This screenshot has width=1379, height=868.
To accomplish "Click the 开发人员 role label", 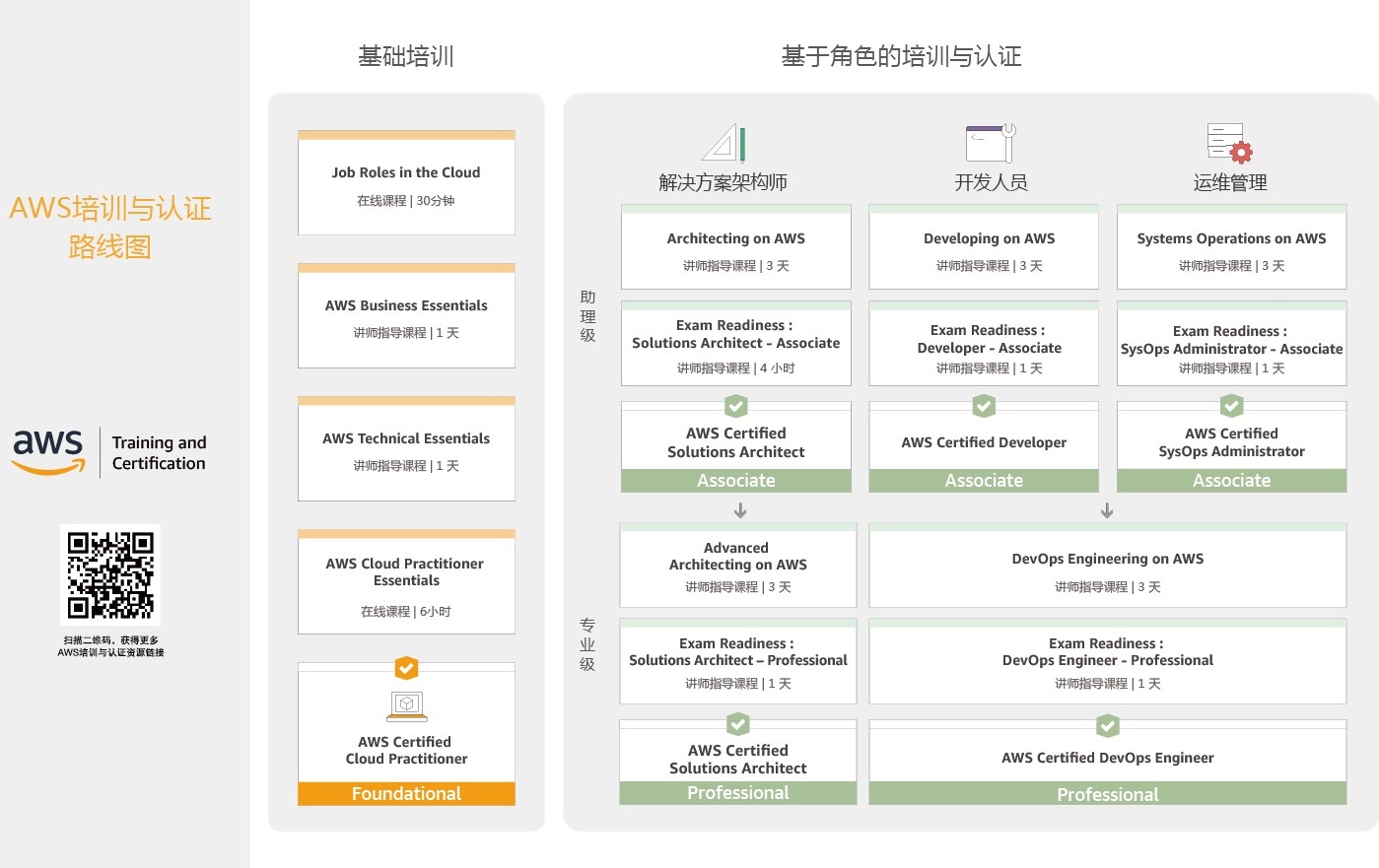I will [991, 182].
